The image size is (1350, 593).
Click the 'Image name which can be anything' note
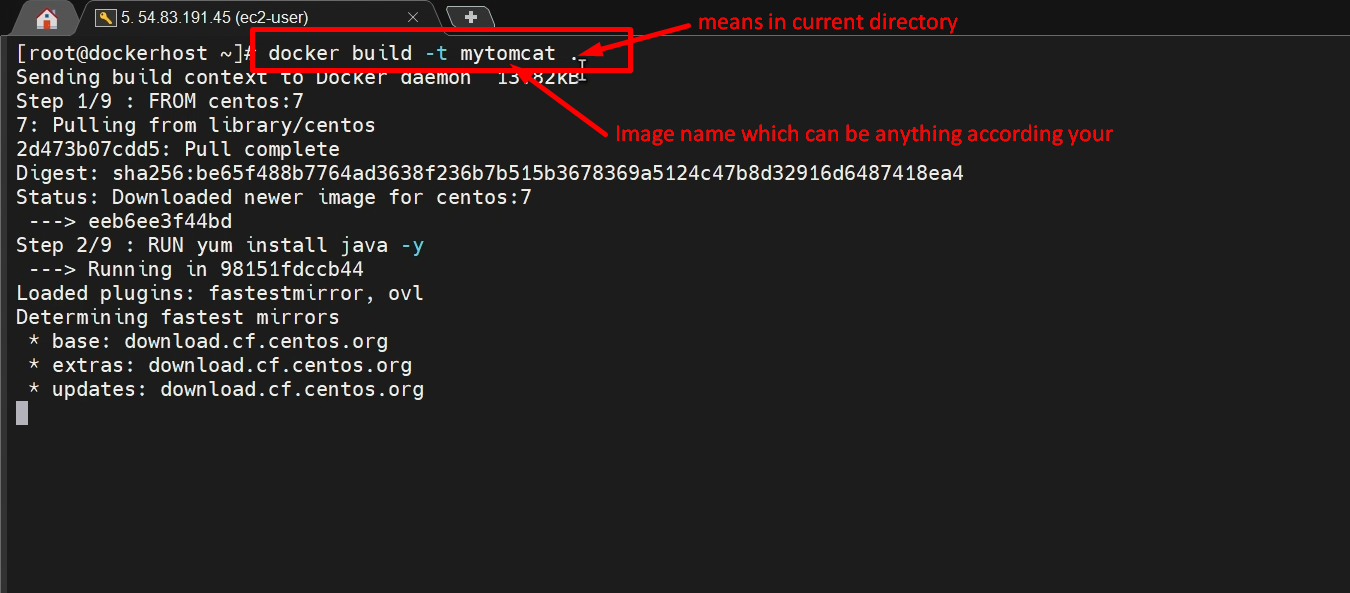(864, 134)
